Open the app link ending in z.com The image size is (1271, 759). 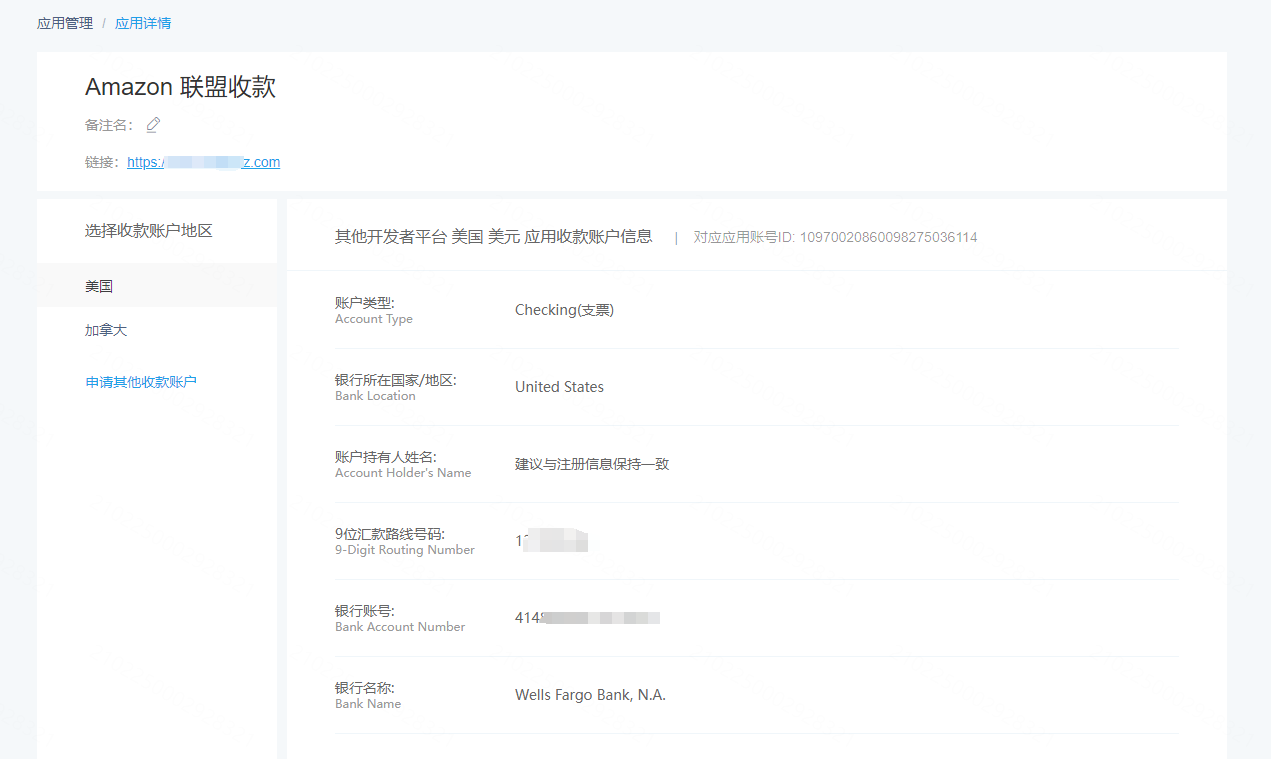point(203,162)
